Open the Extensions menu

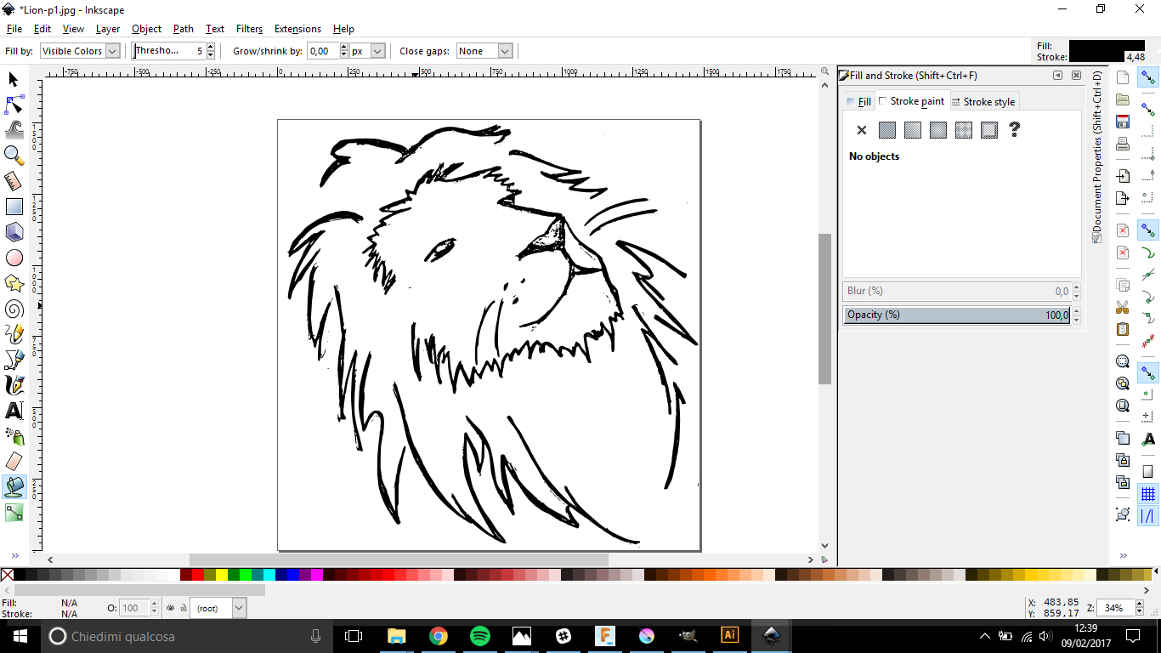point(298,29)
